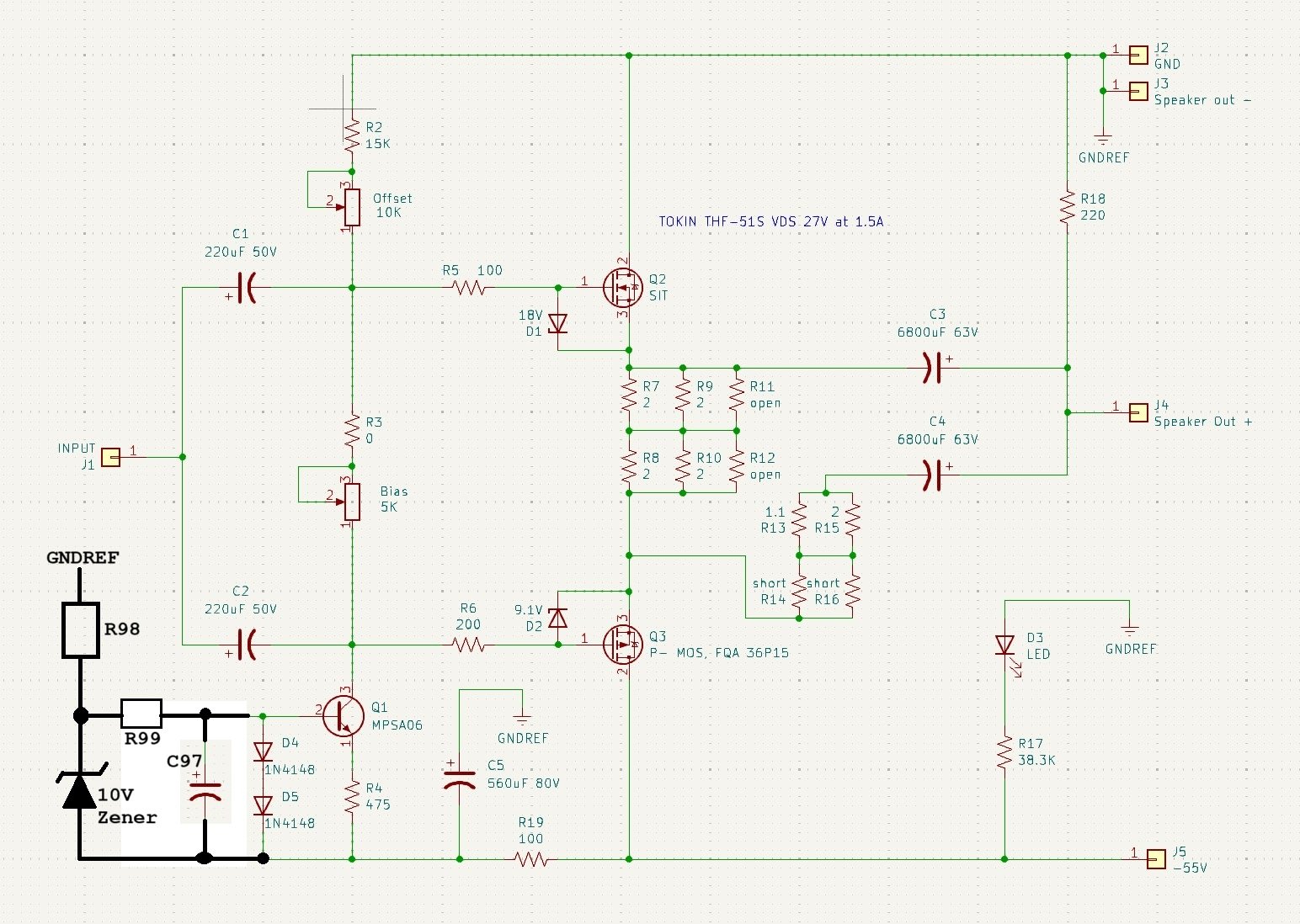This screenshot has width=1300, height=924.
Task: Click the '560uF 80V' value text
Action: coord(523,783)
